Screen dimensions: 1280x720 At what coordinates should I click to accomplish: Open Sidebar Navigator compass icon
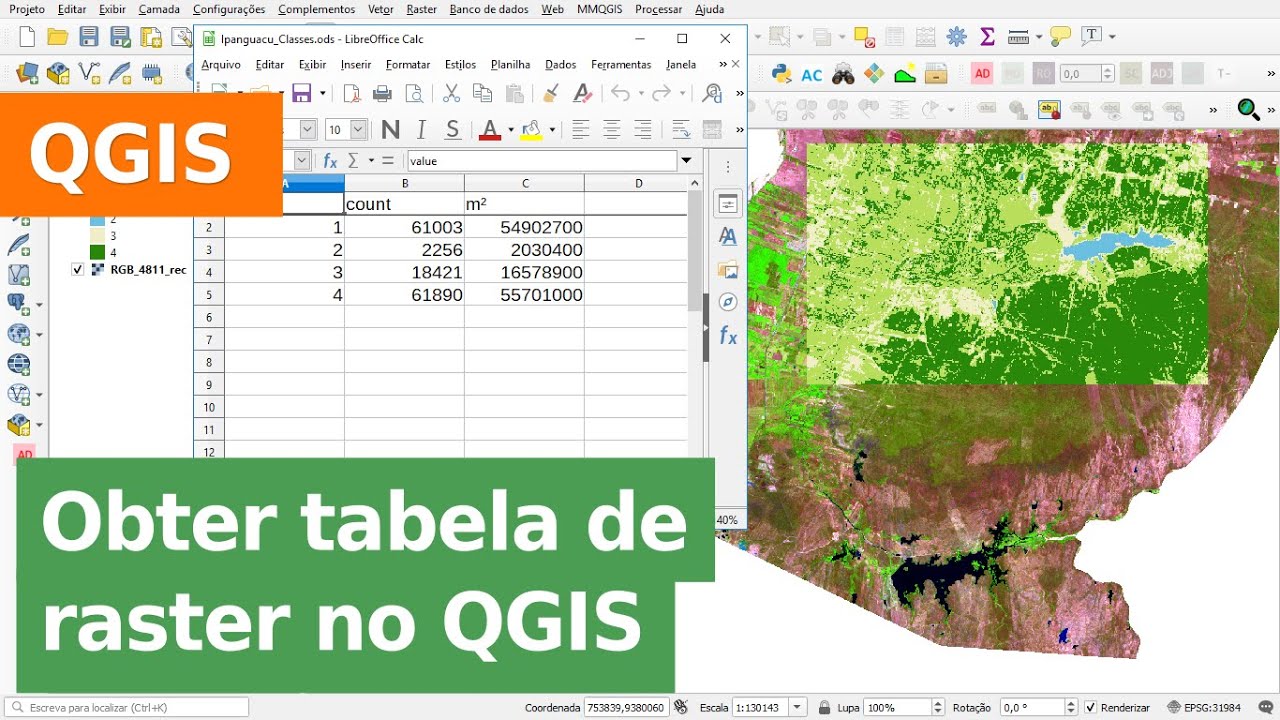click(728, 302)
